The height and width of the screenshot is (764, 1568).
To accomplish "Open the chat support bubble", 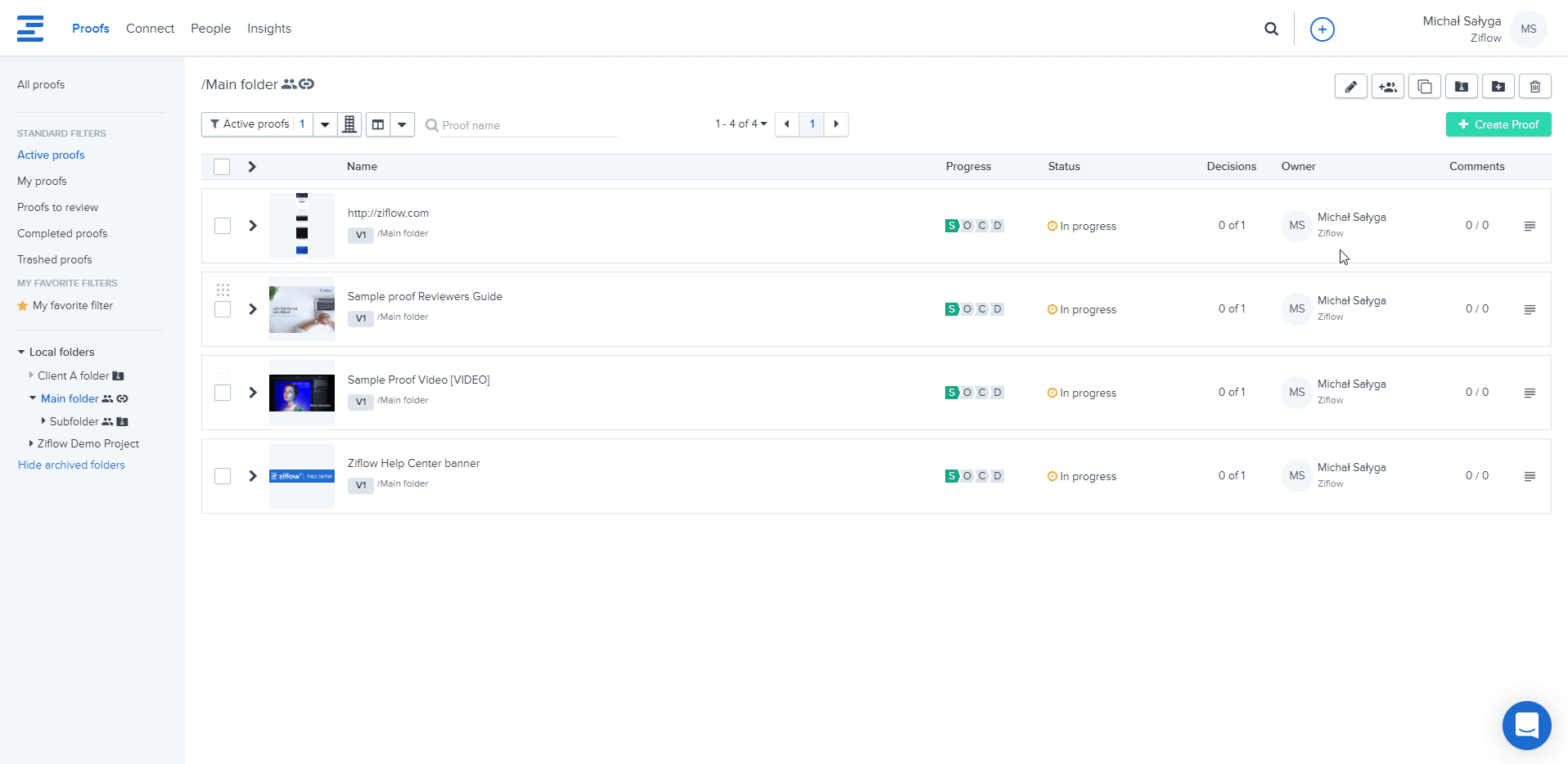I will point(1526,725).
